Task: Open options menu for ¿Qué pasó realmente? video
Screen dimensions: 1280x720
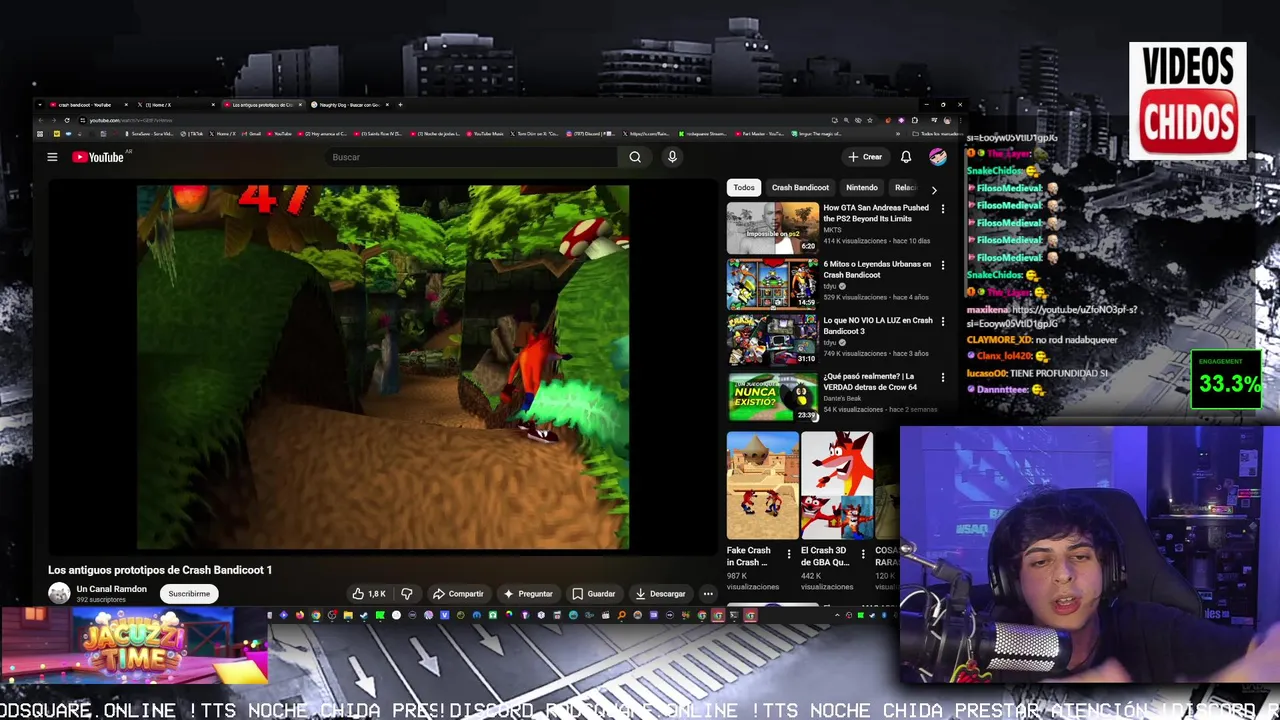Action: coord(943,377)
